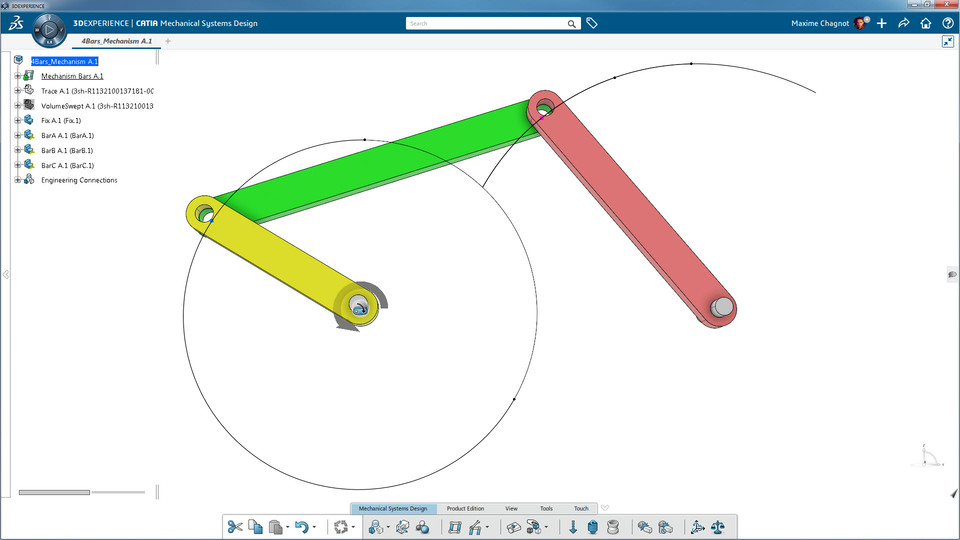
Task: Open the Undo history dropdown arrow
Action: 314,527
